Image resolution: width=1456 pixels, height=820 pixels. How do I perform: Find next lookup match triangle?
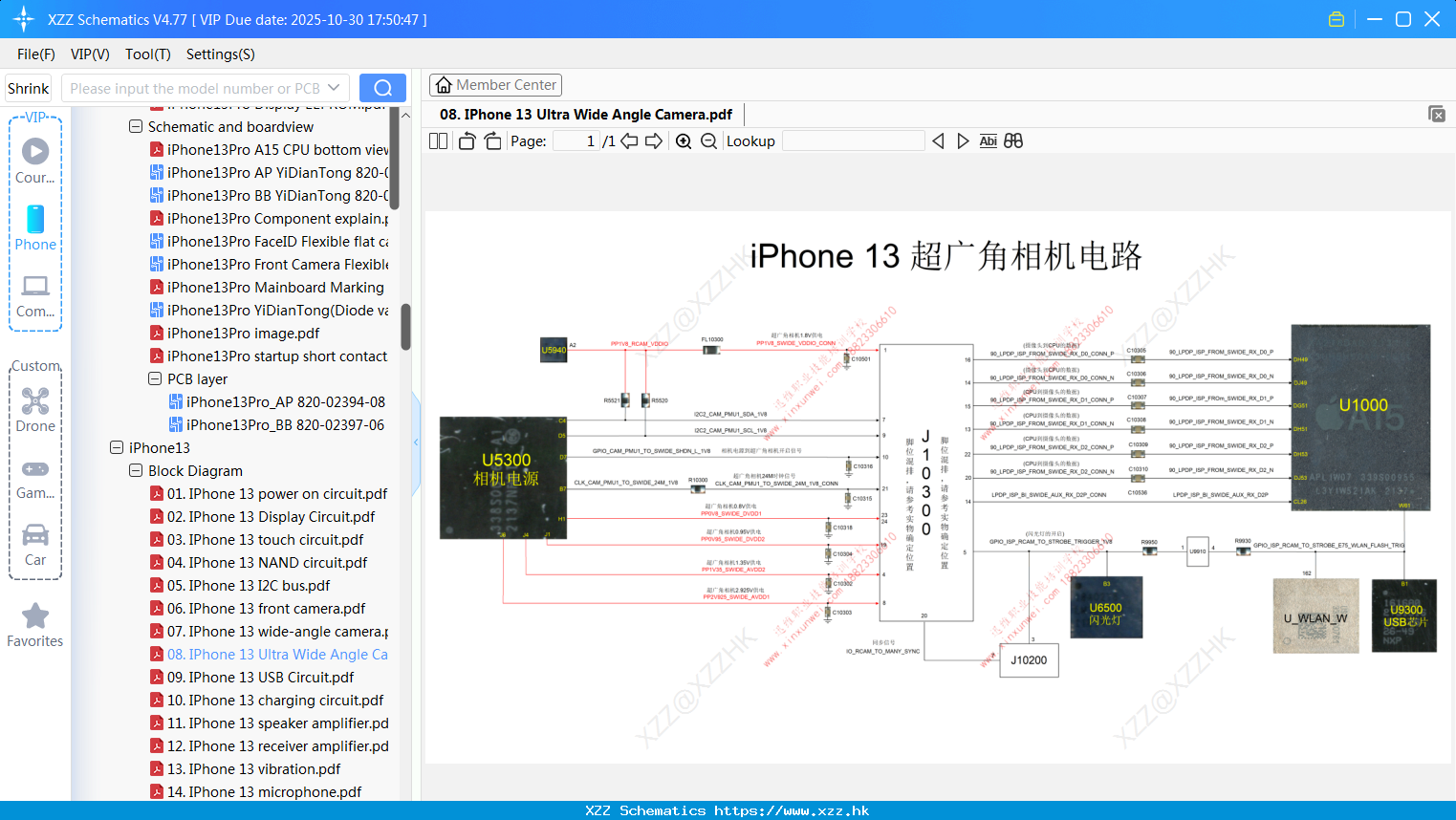[x=963, y=141]
